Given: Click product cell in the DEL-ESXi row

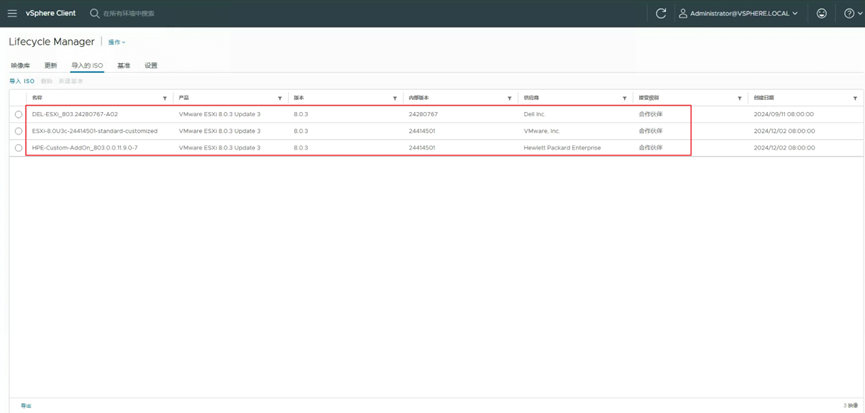Looking at the screenshot, I should (220, 114).
